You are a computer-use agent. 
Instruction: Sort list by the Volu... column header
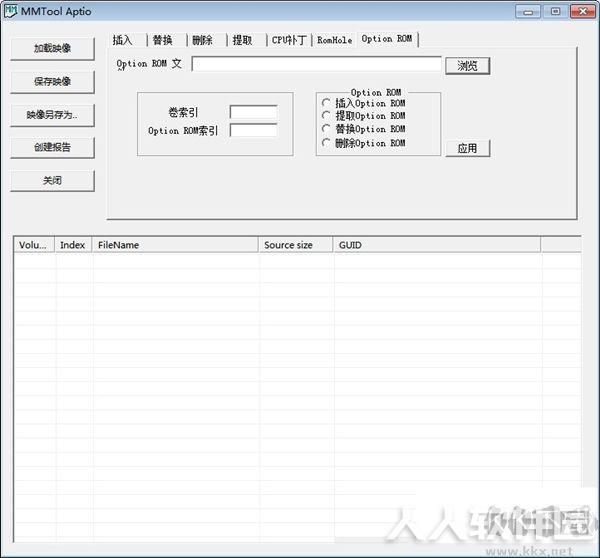[x=34, y=245]
